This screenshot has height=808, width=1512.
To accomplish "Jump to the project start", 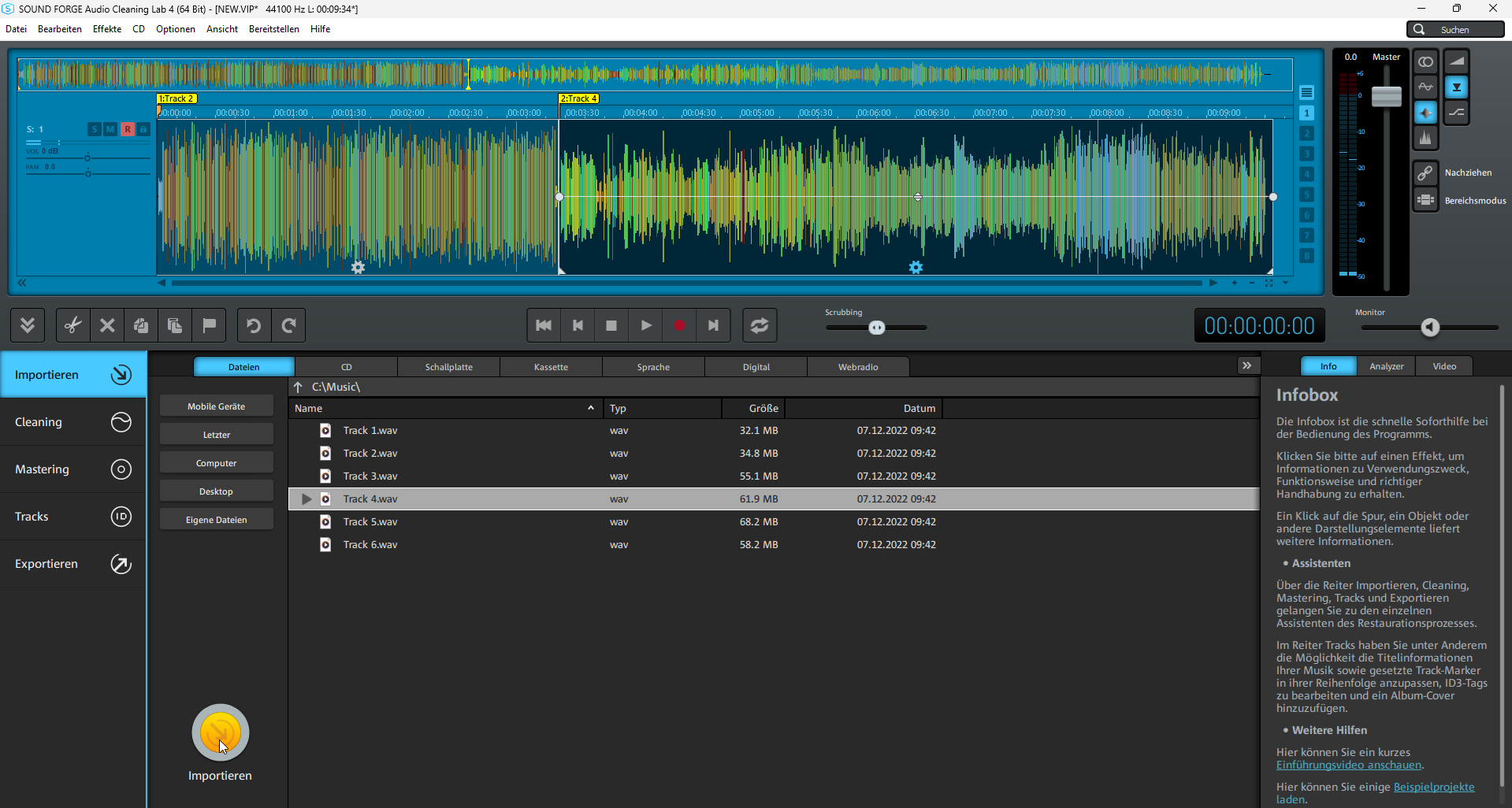I will (544, 325).
